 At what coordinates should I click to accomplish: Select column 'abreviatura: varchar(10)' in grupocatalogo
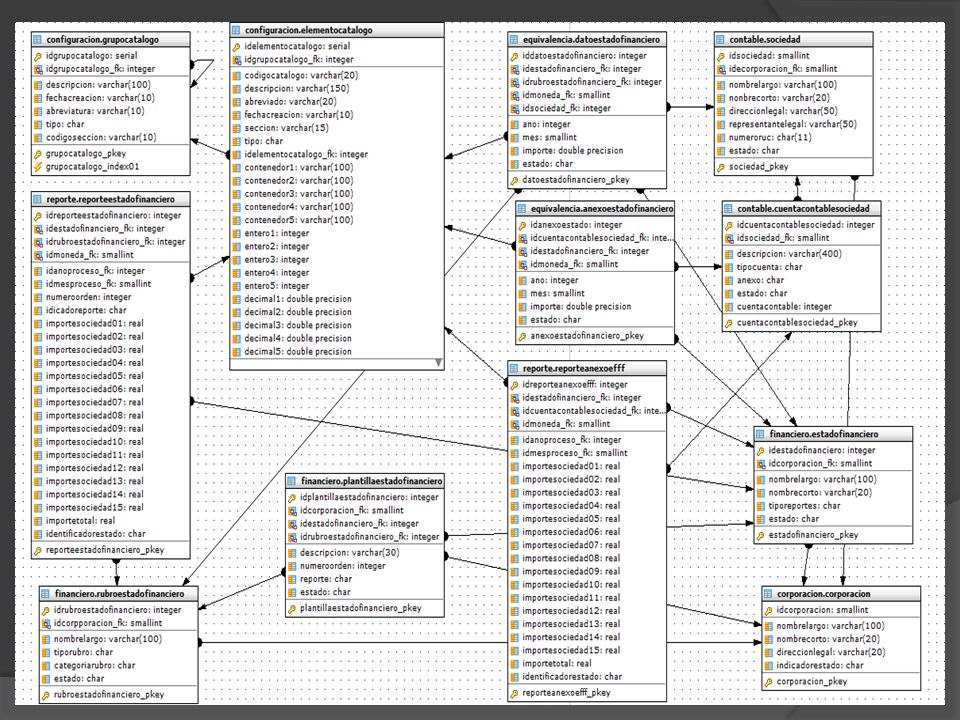(95, 111)
